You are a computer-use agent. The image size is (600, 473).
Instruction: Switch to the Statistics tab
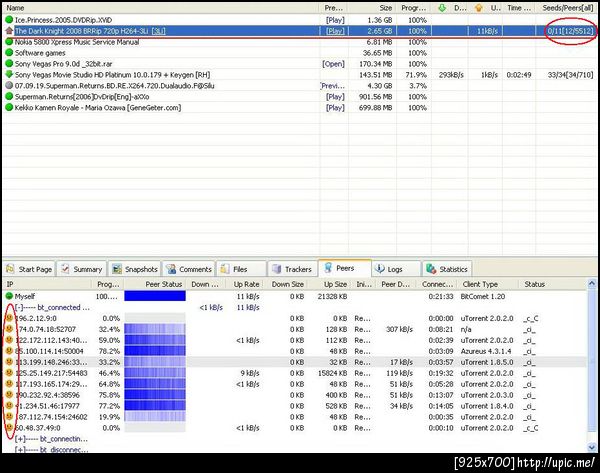click(447, 269)
